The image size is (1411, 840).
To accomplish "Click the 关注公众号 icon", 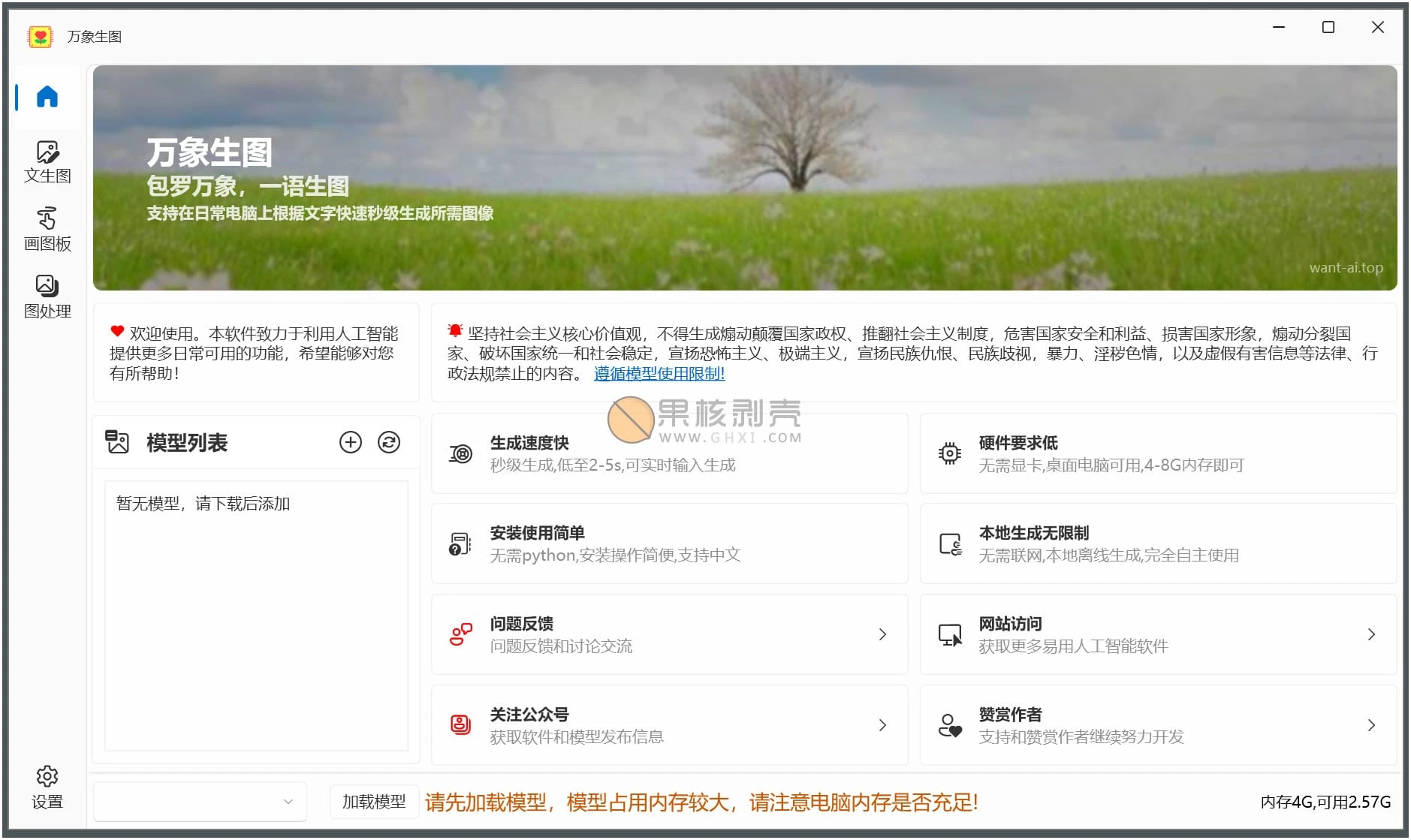I will tap(460, 724).
